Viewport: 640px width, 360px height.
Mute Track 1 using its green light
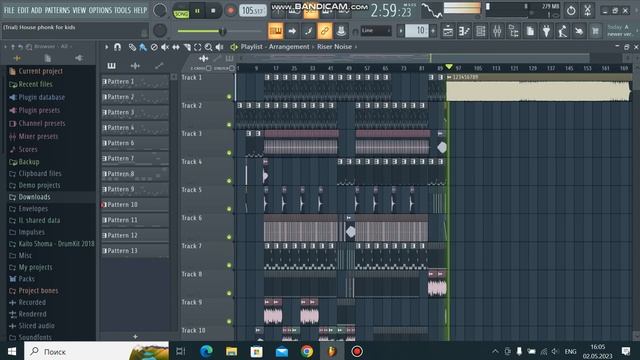click(229, 97)
